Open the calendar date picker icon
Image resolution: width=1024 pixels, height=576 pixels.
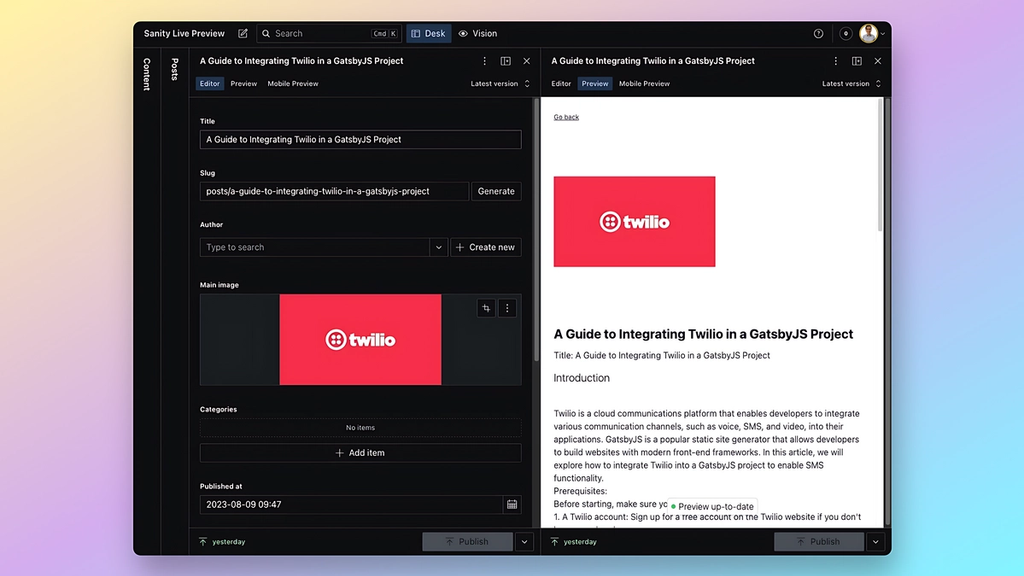click(x=512, y=504)
